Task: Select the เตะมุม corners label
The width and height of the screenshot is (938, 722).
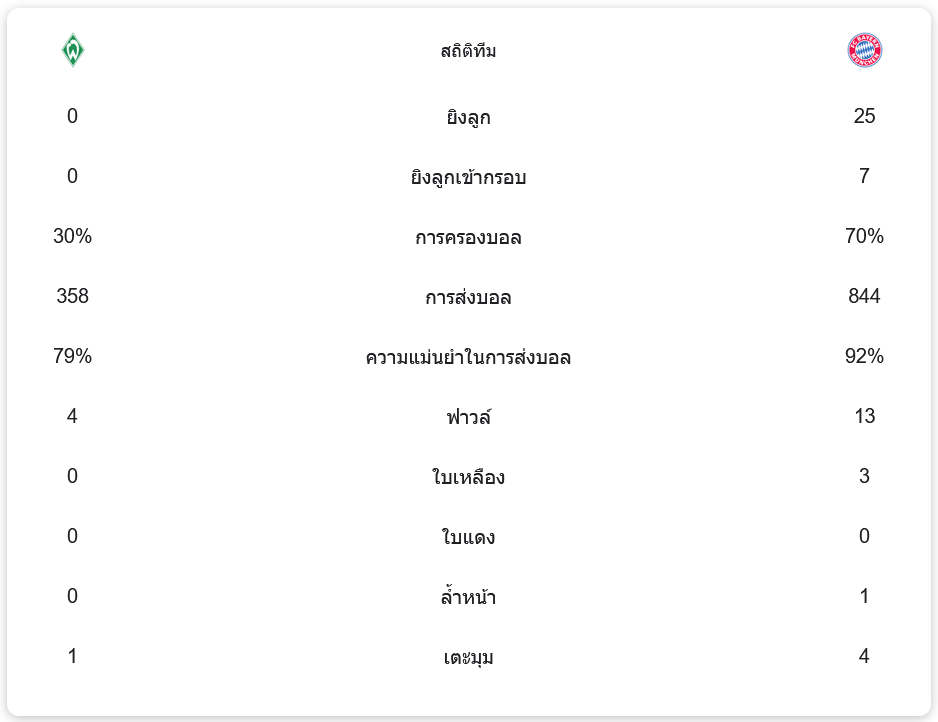Action: [x=468, y=657]
